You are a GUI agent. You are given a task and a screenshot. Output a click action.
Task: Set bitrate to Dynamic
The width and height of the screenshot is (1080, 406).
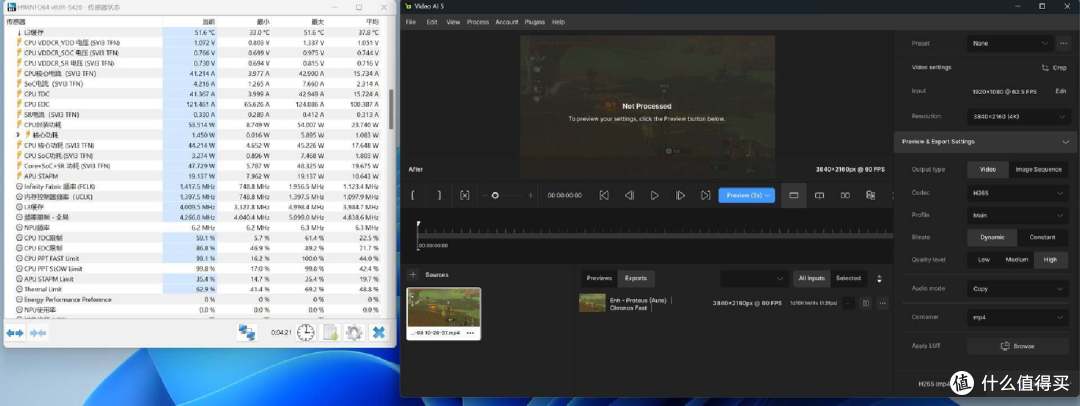pos(992,237)
